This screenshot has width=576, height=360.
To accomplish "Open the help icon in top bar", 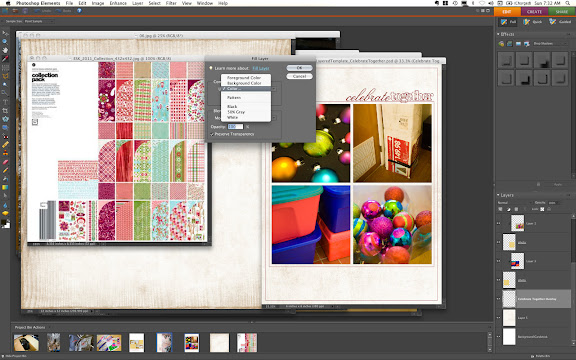I will 79,11.
